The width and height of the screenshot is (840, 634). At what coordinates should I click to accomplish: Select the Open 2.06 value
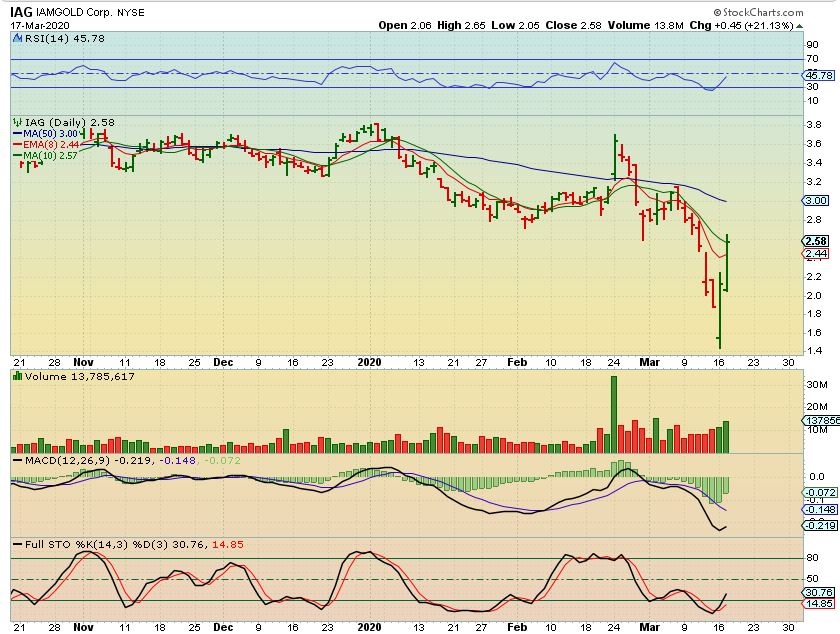[405, 25]
